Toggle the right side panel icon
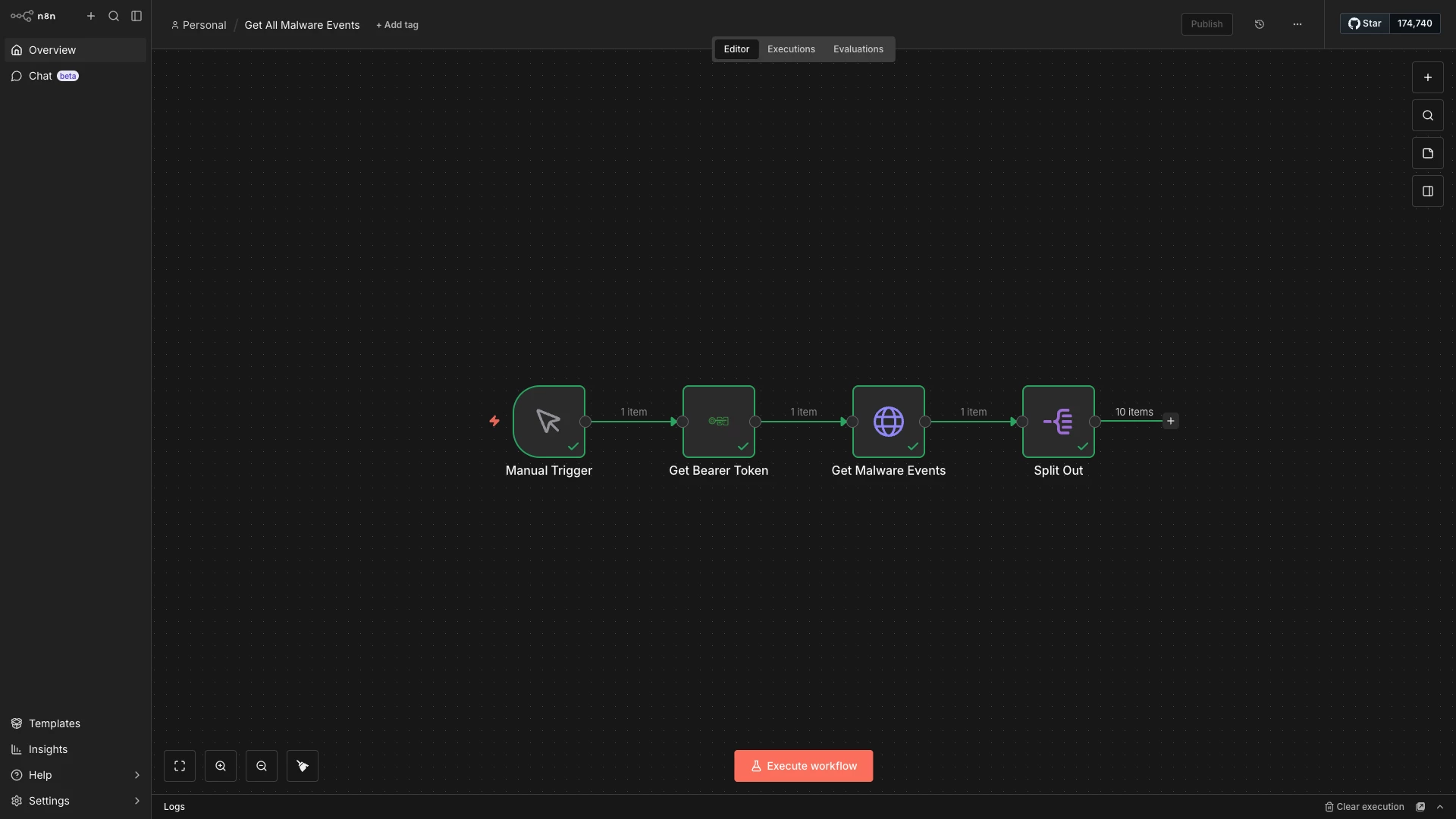1456x819 pixels. click(1427, 191)
